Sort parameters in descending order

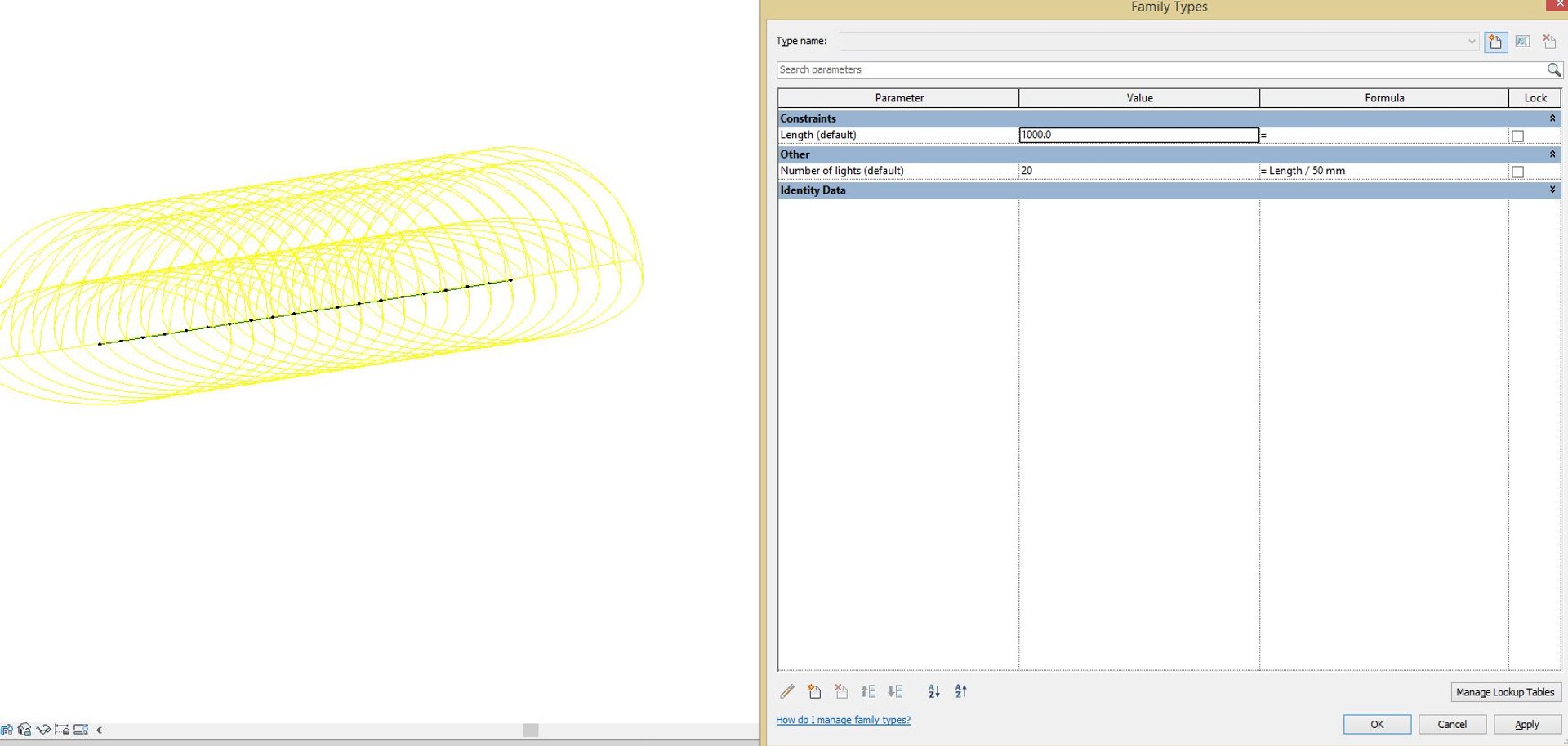point(960,691)
